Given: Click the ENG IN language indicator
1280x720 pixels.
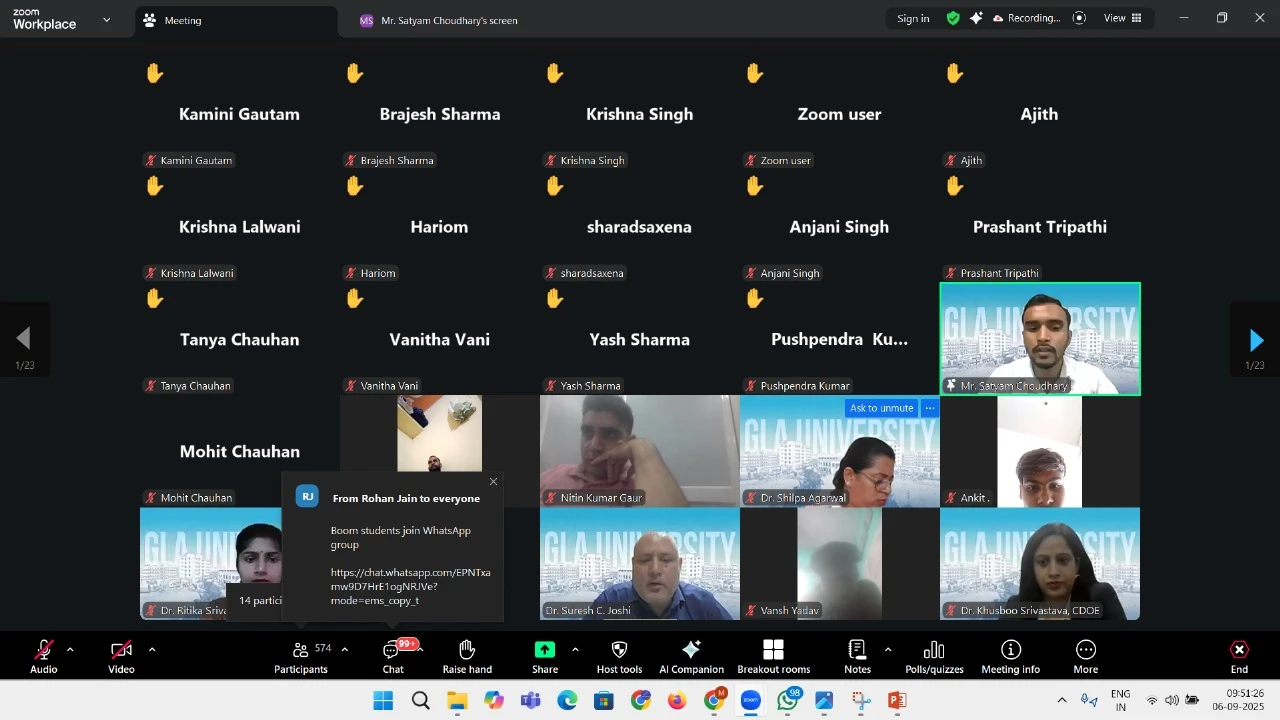Looking at the screenshot, I should pos(1120,700).
